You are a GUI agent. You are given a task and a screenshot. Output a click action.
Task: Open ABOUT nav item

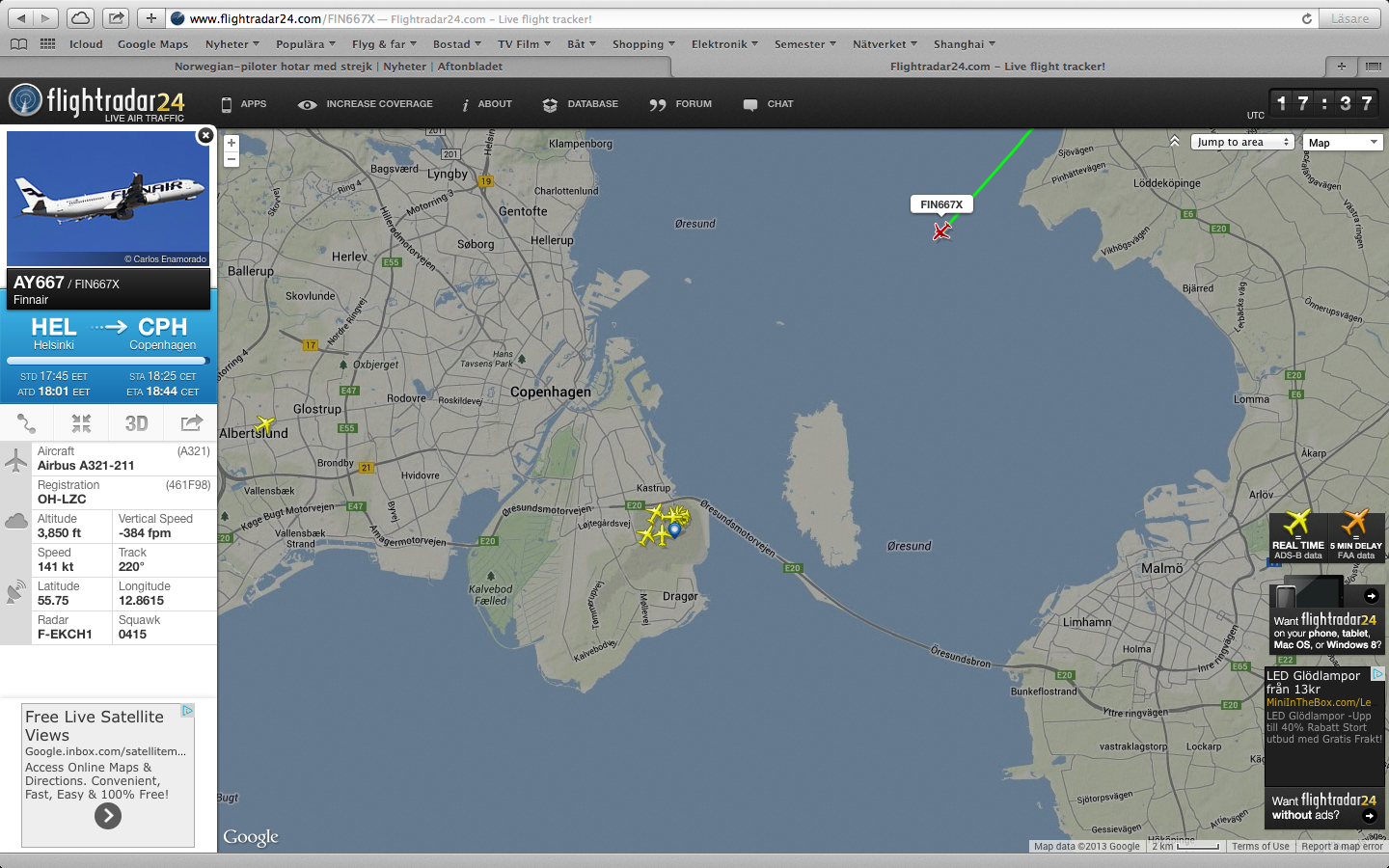click(x=487, y=104)
